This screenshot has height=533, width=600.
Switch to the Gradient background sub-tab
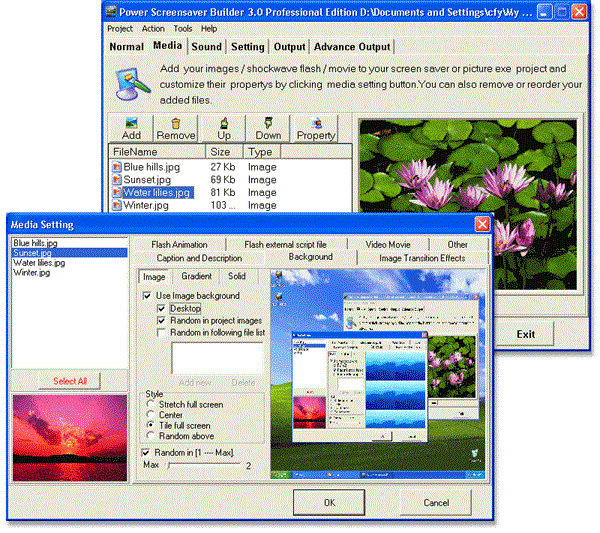tap(196, 276)
